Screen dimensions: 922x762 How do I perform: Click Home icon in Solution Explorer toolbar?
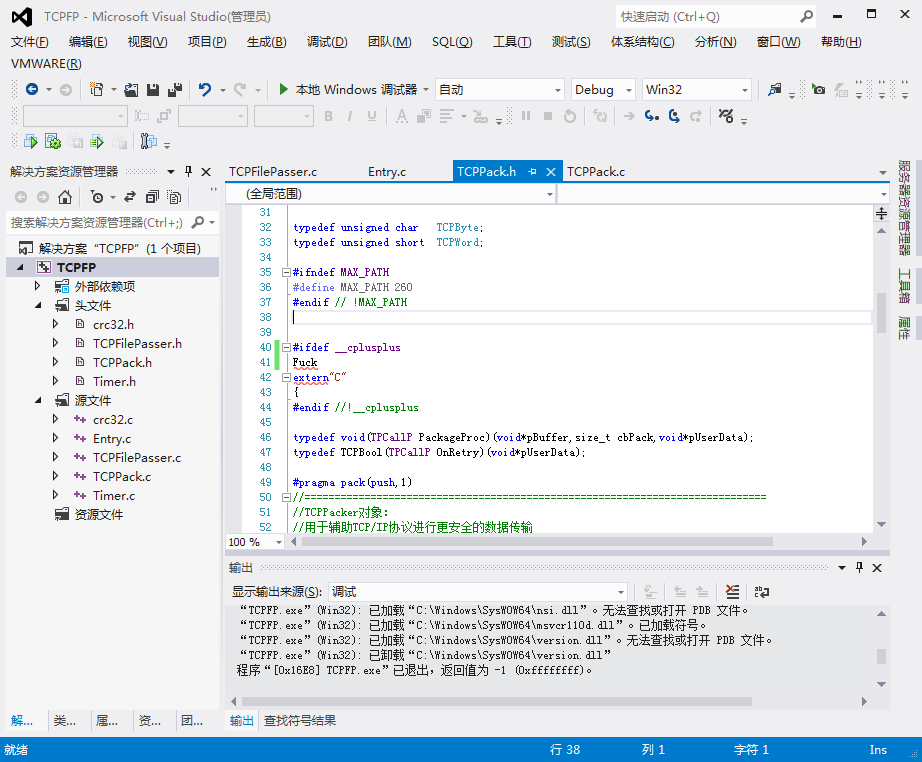(x=65, y=197)
